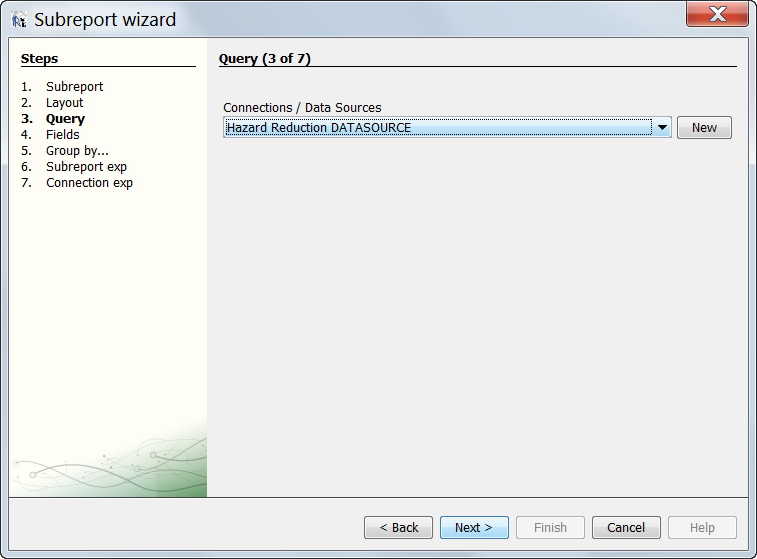757x559 pixels.
Task: Select the Layout step
Action: 64,103
